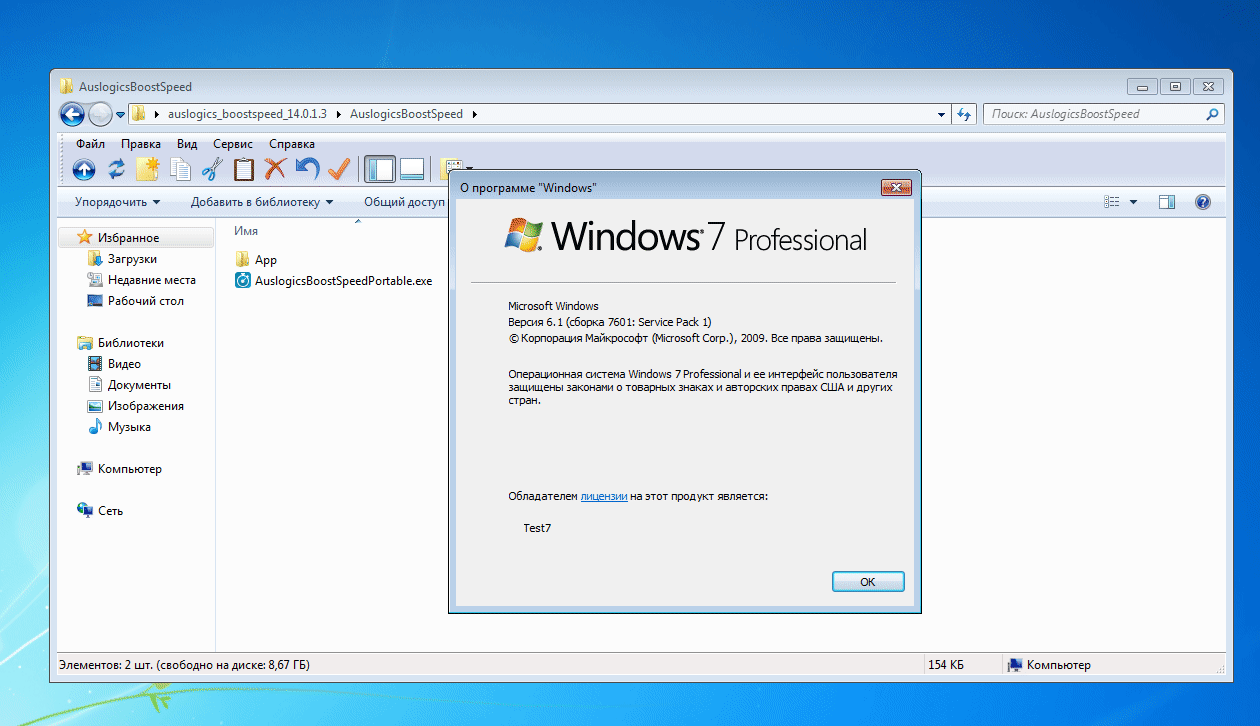Click the blue double-arrow refresh toolbar icon
Viewport: 1260px width, 726px height.
[x=116, y=169]
